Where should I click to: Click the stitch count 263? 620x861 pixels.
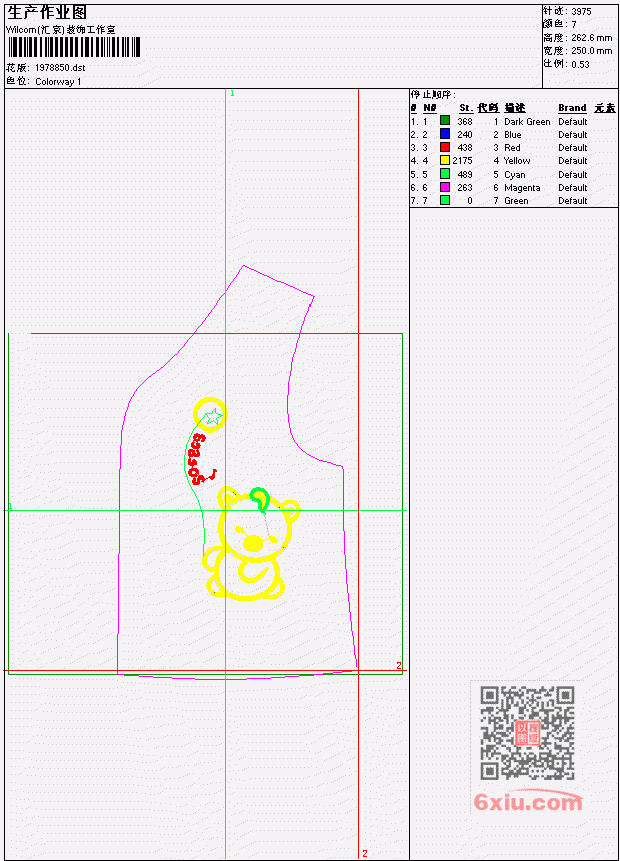pyautogui.click(x=465, y=187)
